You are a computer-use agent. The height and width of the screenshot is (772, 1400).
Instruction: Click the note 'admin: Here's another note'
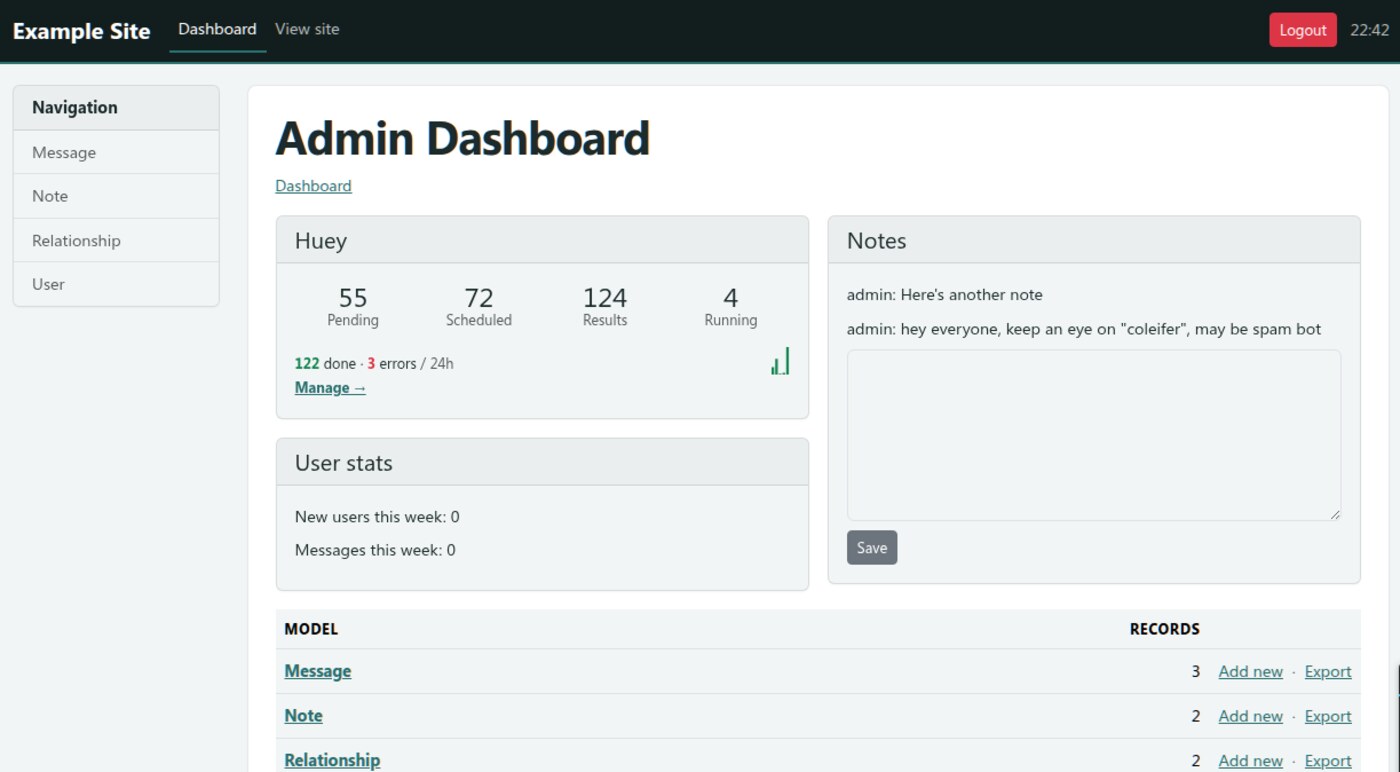tap(945, 295)
